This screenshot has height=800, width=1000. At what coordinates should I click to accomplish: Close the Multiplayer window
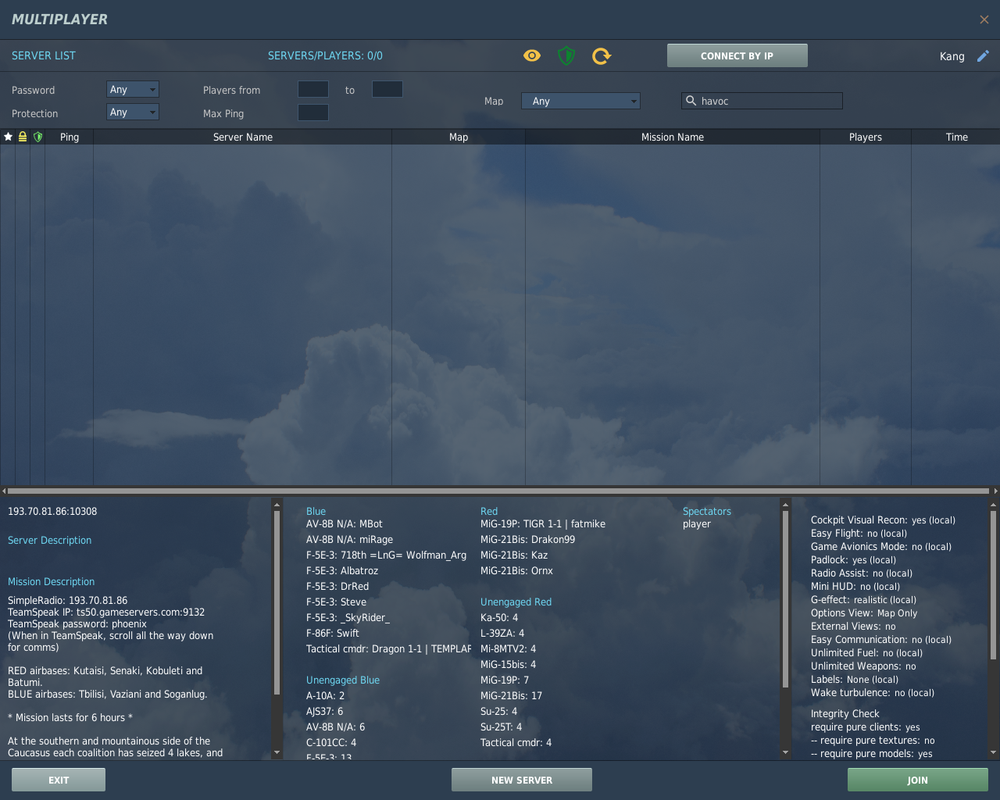click(x=984, y=20)
